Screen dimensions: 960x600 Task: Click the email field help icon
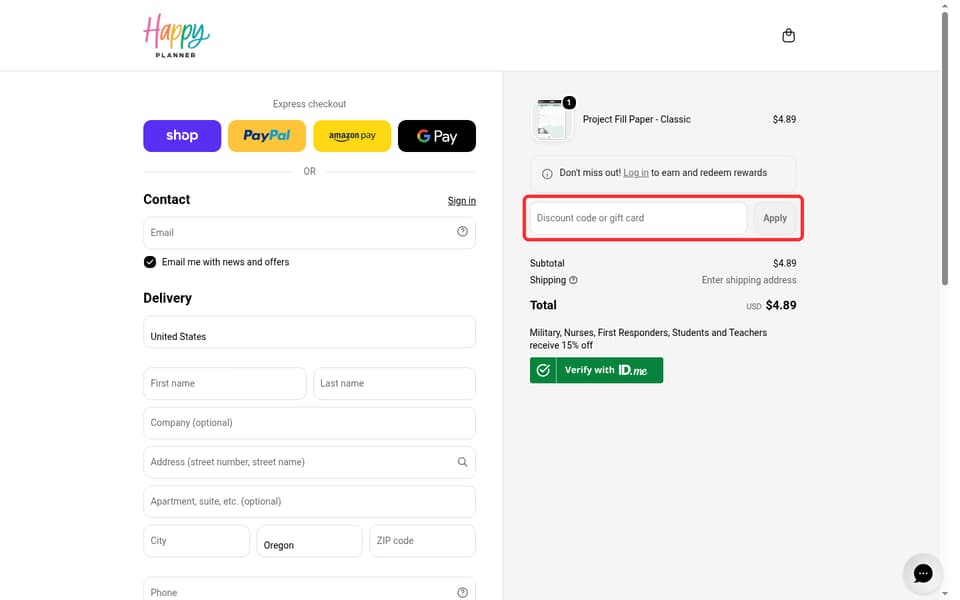(x=462, y=231)
